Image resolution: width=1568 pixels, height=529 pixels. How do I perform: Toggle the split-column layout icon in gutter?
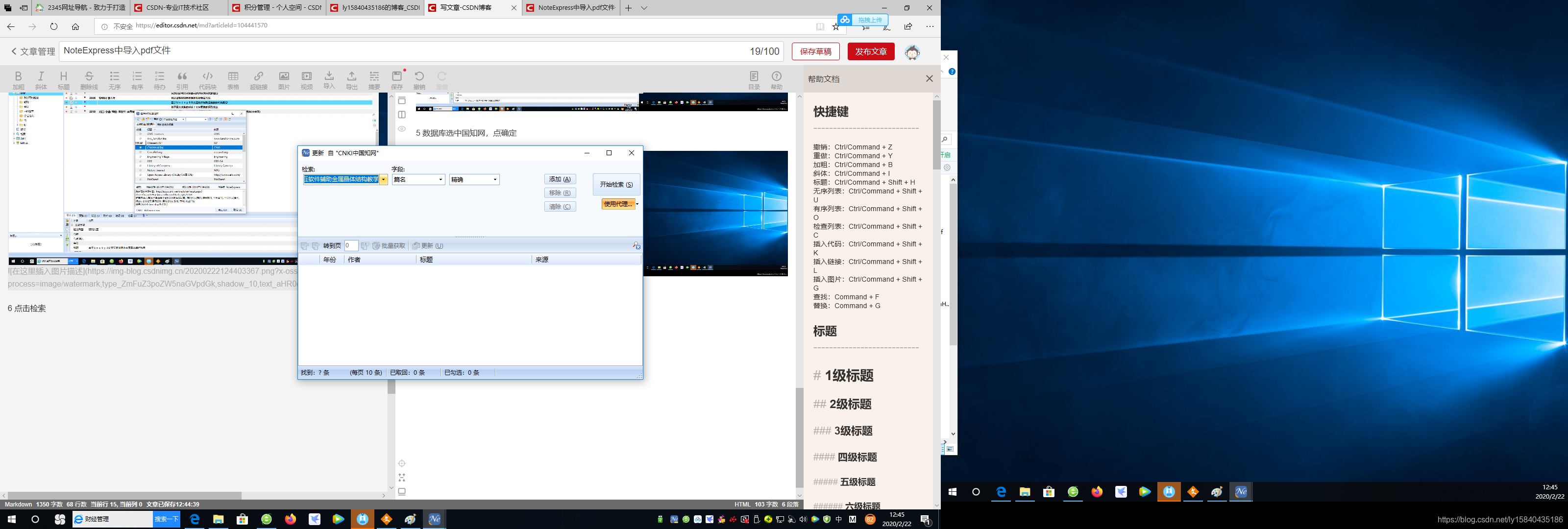[x=402, y=115]
